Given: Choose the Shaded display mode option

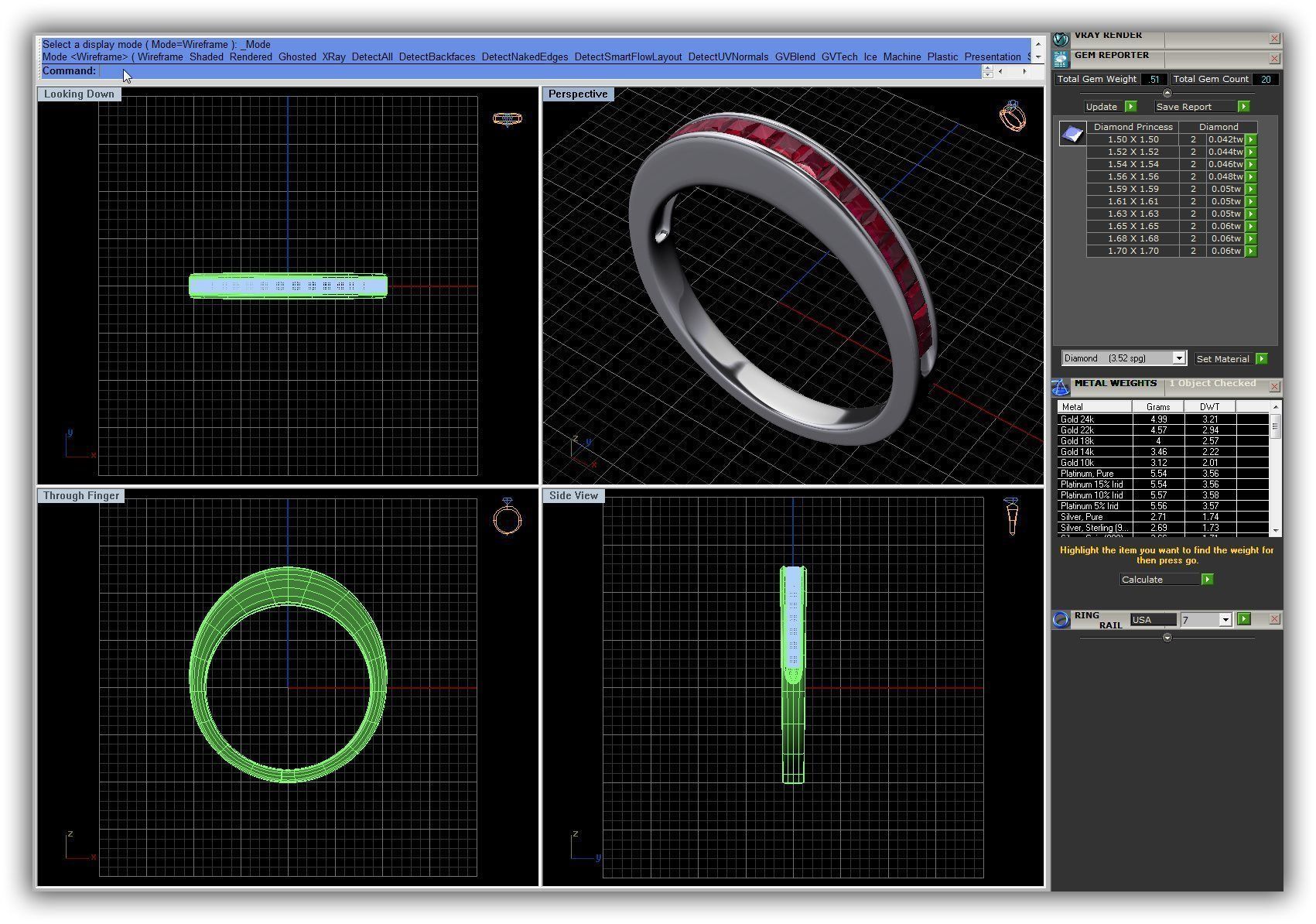Looking at the screenshot, I should (x=207, y=57).
